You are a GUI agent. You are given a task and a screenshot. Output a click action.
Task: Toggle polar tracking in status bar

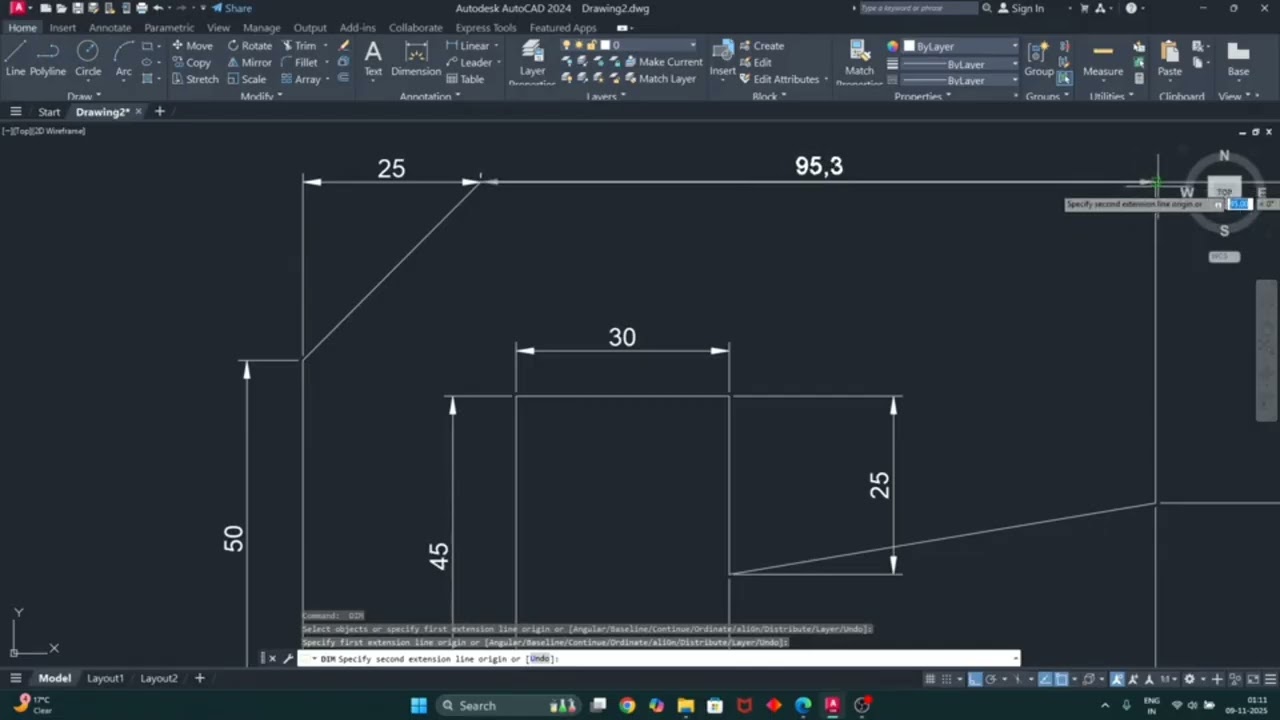pos(993,679)
